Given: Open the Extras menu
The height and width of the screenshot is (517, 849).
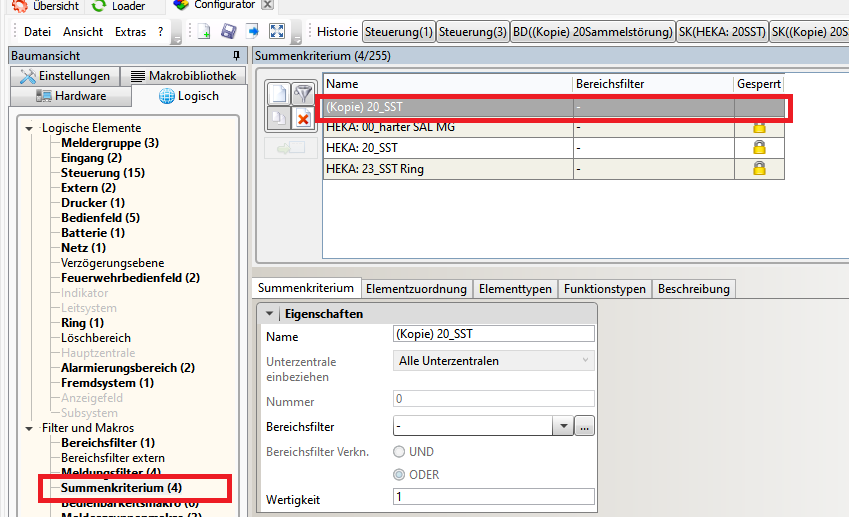Looking at the screenshot, I should [130, 32].
